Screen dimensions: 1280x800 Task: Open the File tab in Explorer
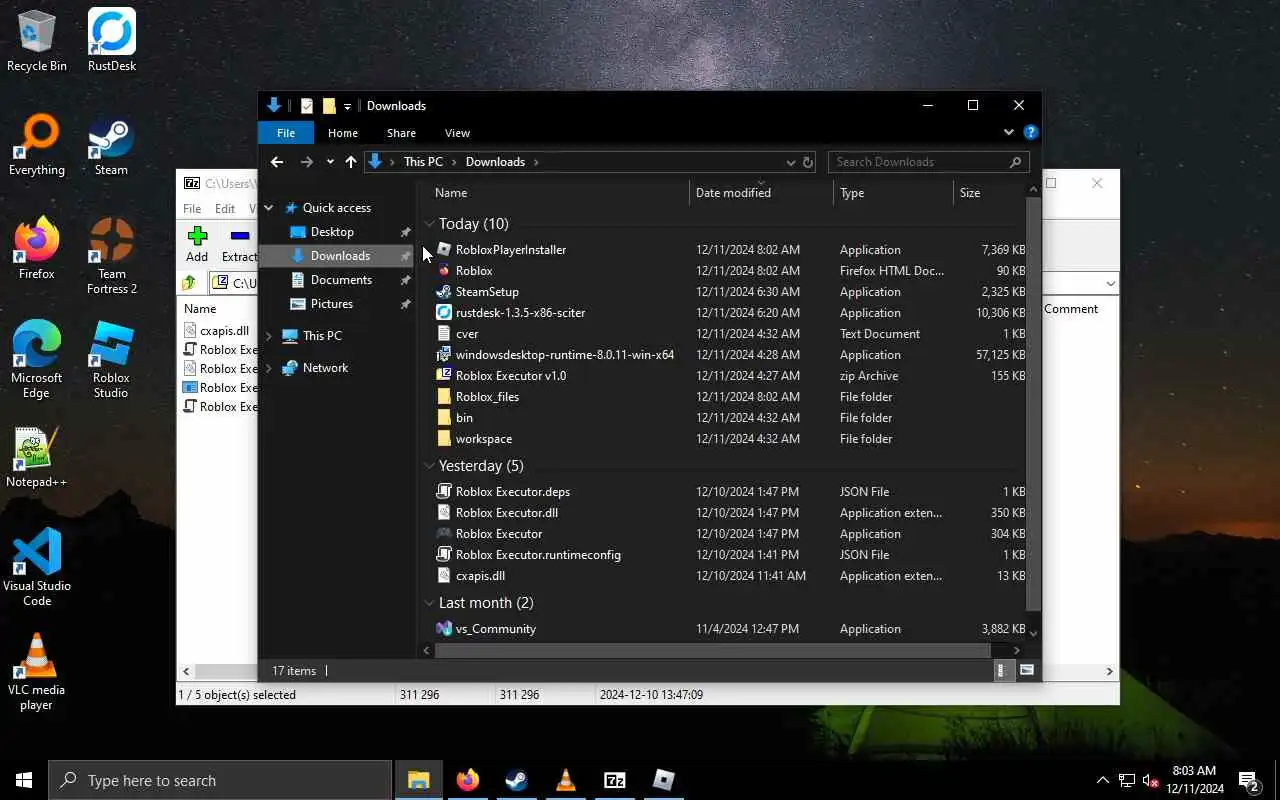[286, 133]
